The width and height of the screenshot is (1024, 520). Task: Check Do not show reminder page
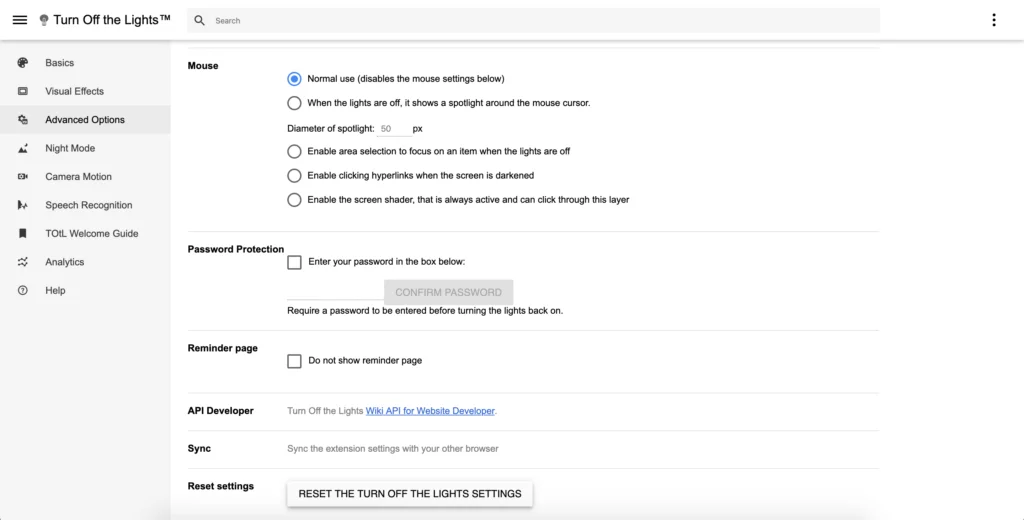tap(294, 361)
